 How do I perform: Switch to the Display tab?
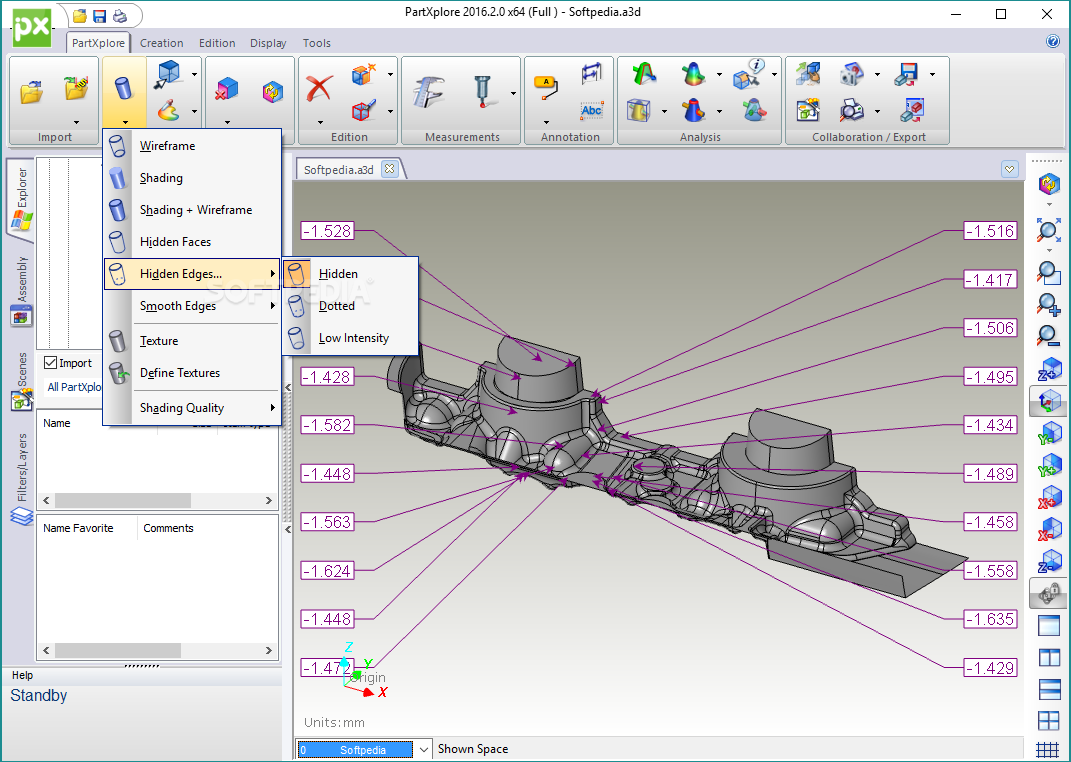(268, 42)
